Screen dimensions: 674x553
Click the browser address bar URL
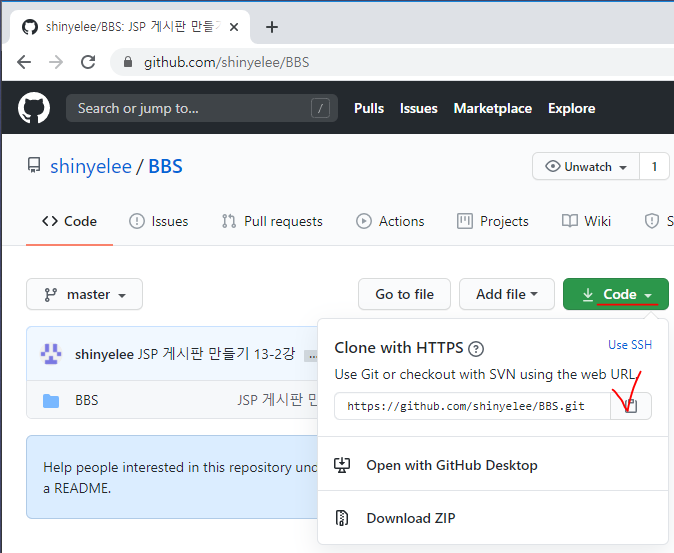click(227, 62)
